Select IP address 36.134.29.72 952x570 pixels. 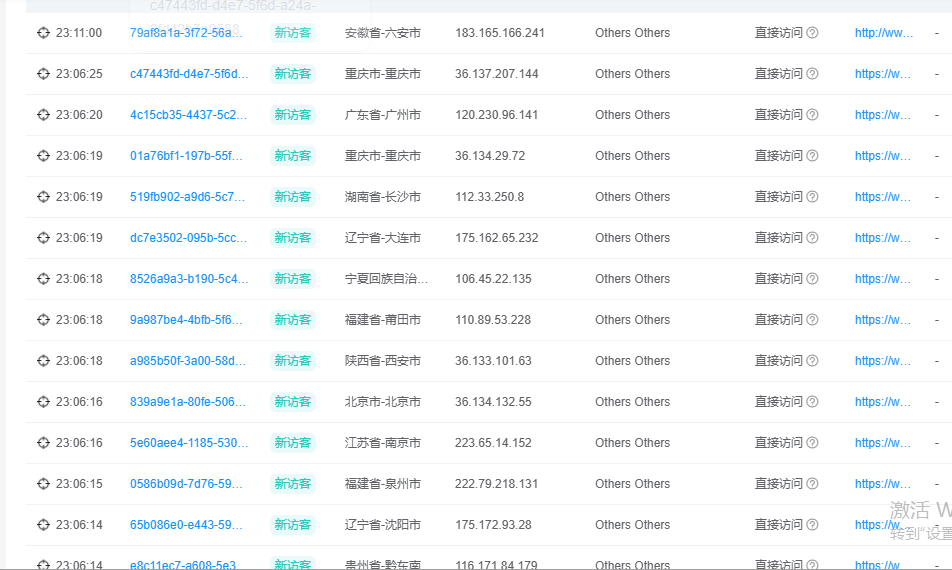(490, 156)
